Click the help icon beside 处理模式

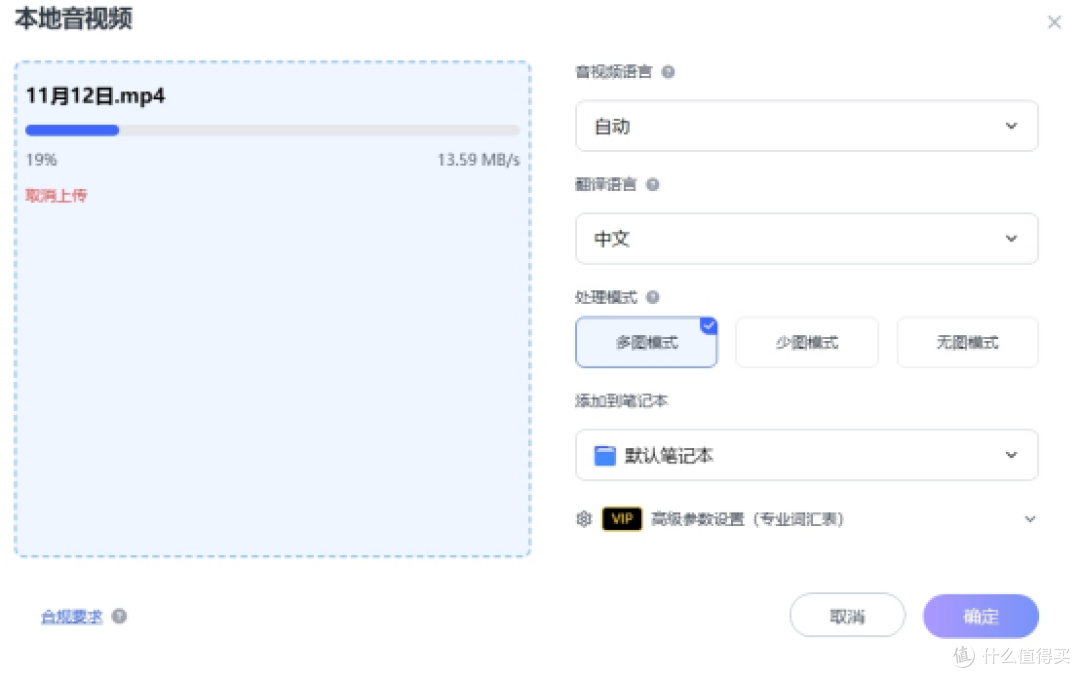652,297
